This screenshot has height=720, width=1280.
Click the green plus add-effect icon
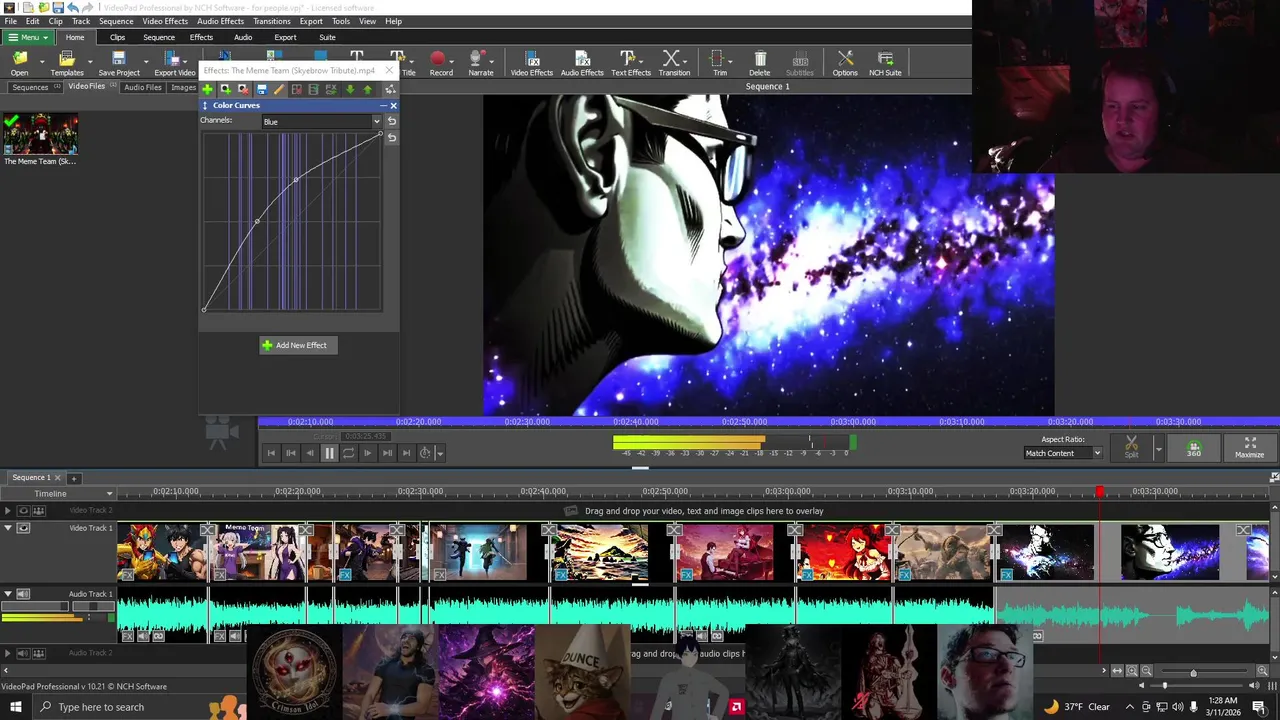point(208,89)
